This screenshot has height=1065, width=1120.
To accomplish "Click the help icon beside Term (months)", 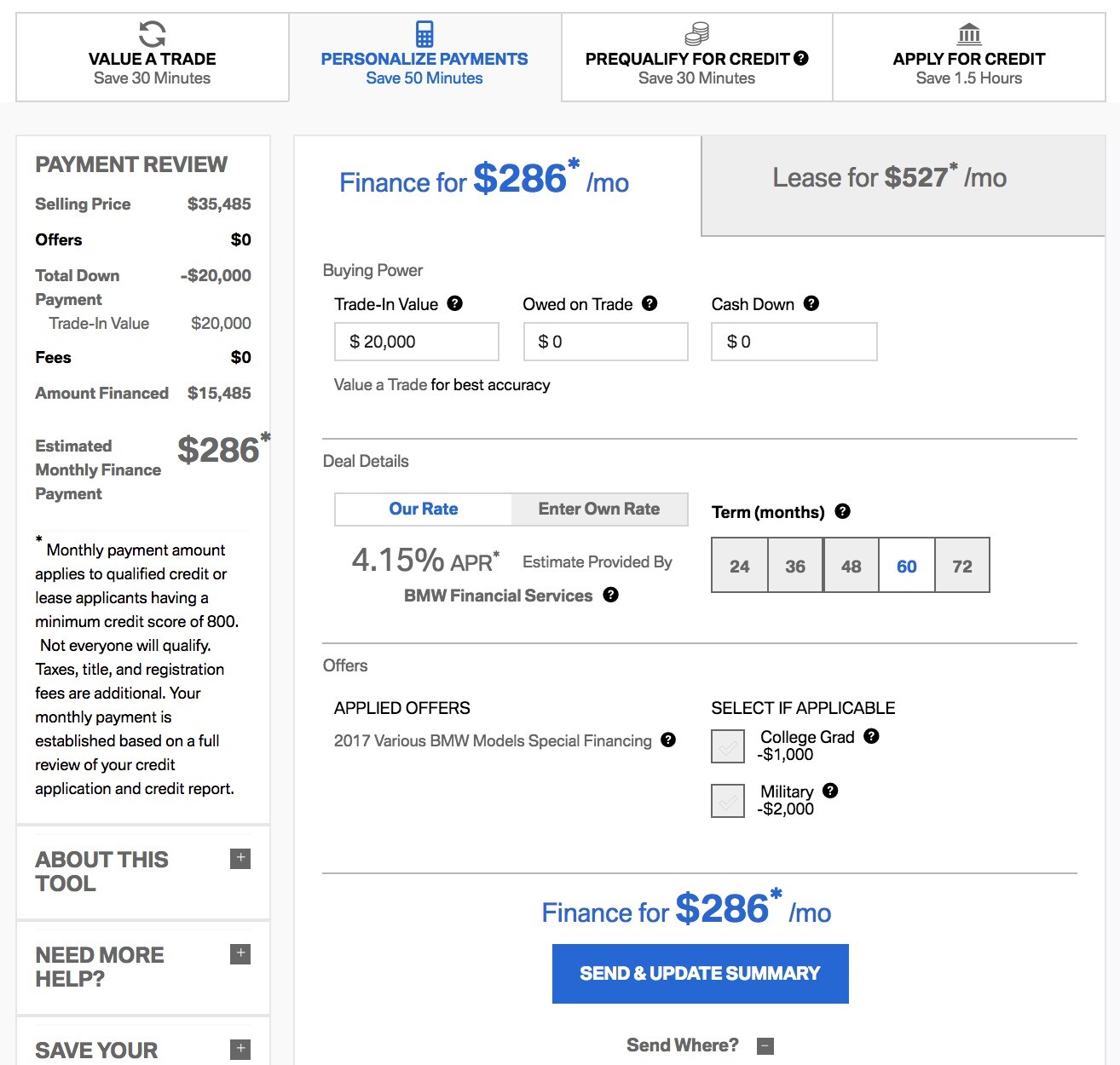I will coord(843,511).
